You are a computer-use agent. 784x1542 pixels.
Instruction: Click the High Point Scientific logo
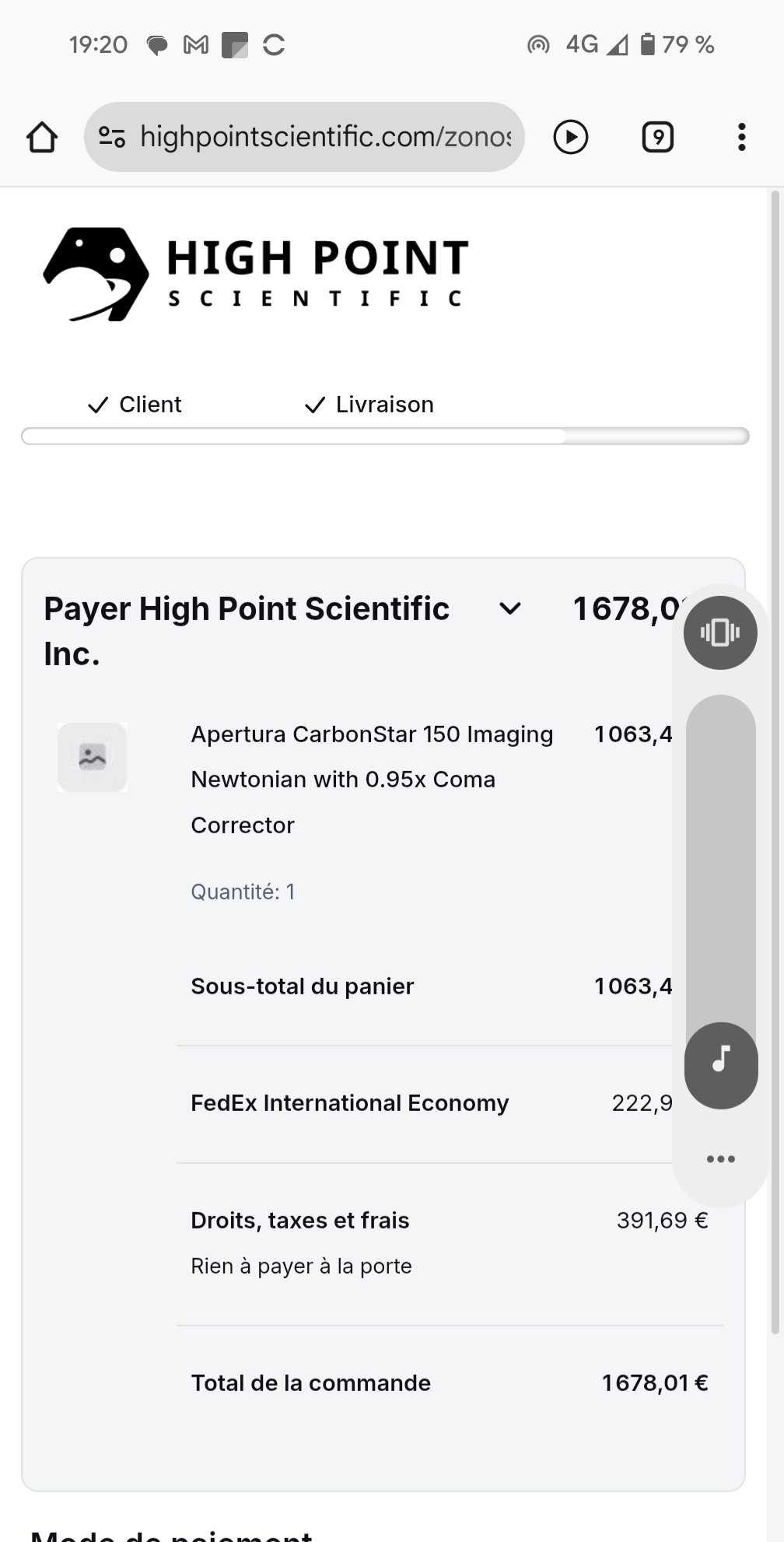(x=257, y=274)
